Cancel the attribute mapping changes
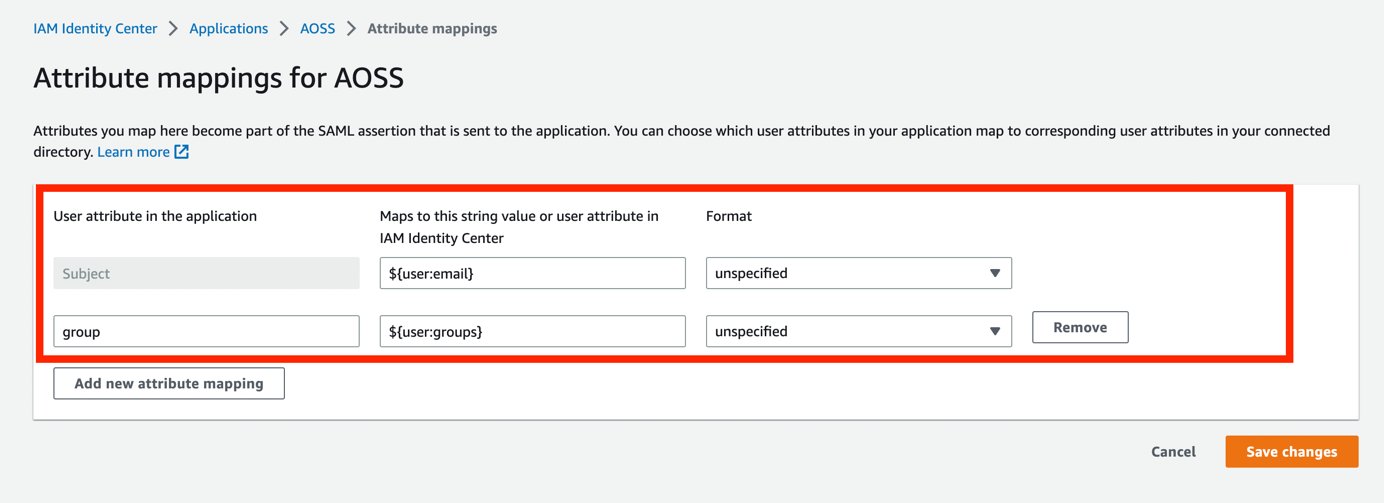The width and height of the screenshot is (1384, 503). tap(1173, 452)
